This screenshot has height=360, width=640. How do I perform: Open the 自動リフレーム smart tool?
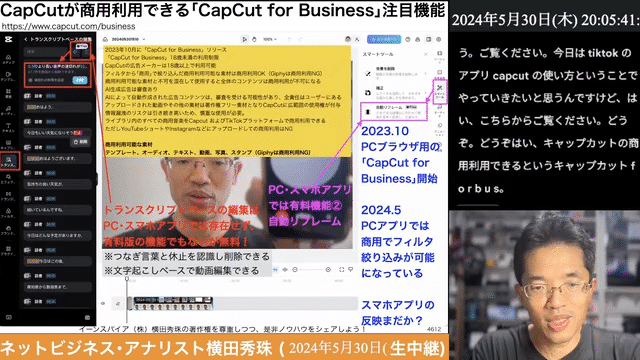pyautogui.click(x=395, y=111)
